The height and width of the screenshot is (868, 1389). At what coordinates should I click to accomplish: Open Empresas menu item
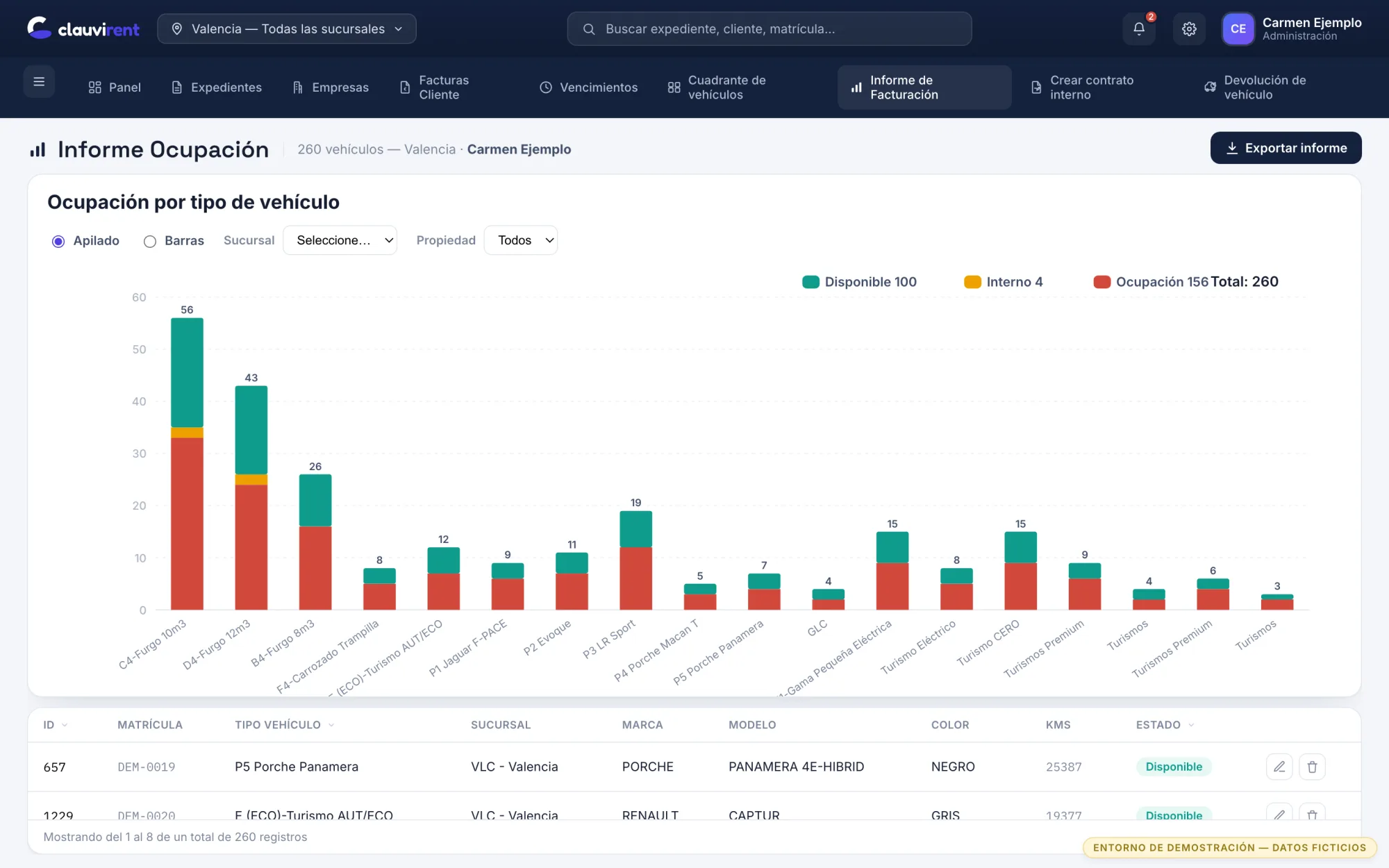pos(331,87)
